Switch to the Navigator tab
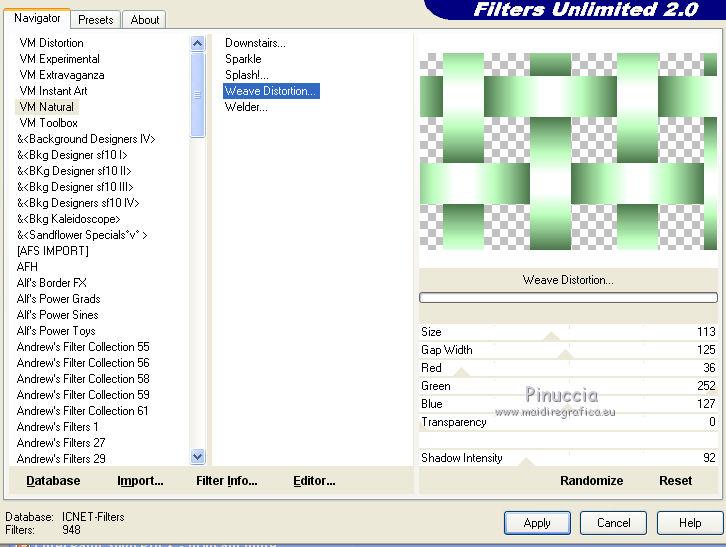 [x=37, y=18]
